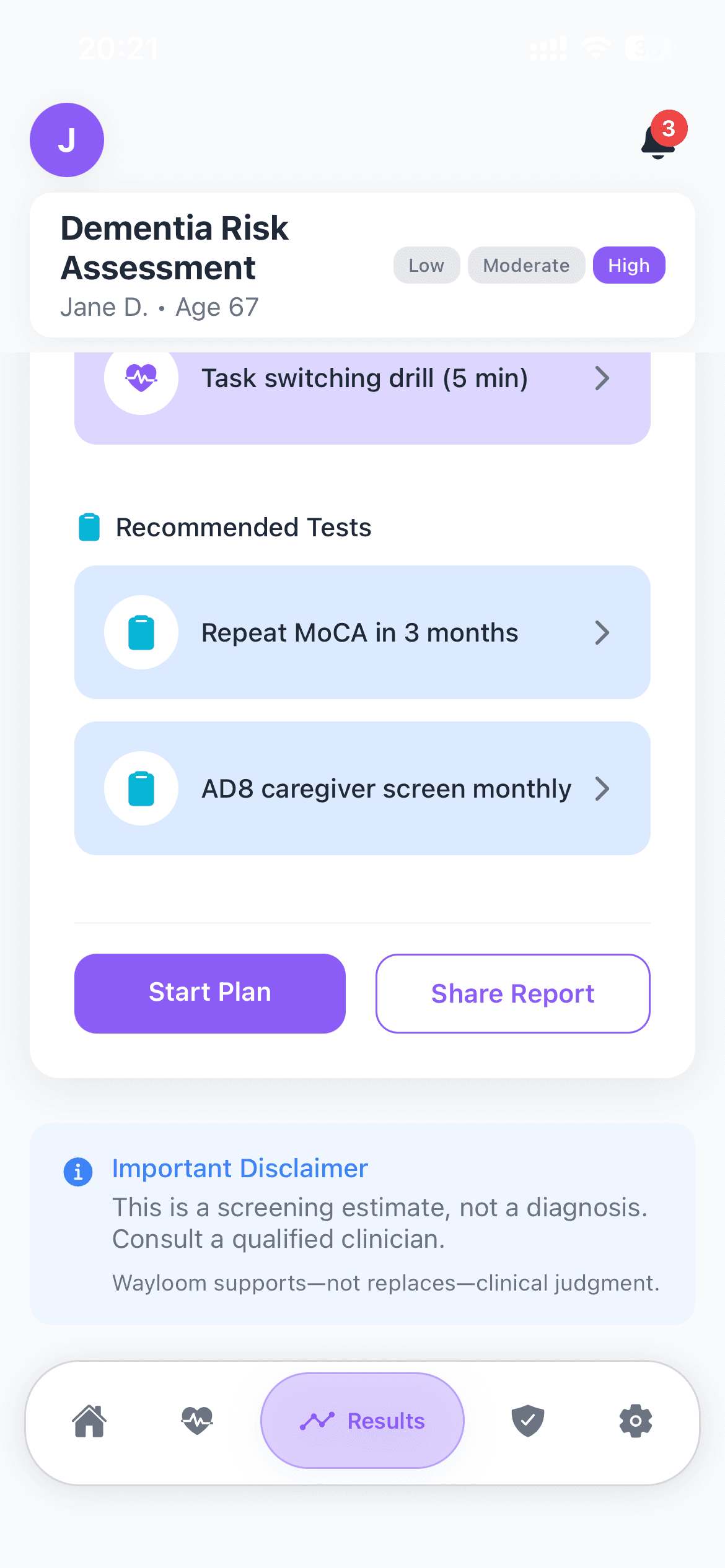This screenshot has width=725, height=1568.
Task: Select the High risk level chip
Action: [629, 265]
